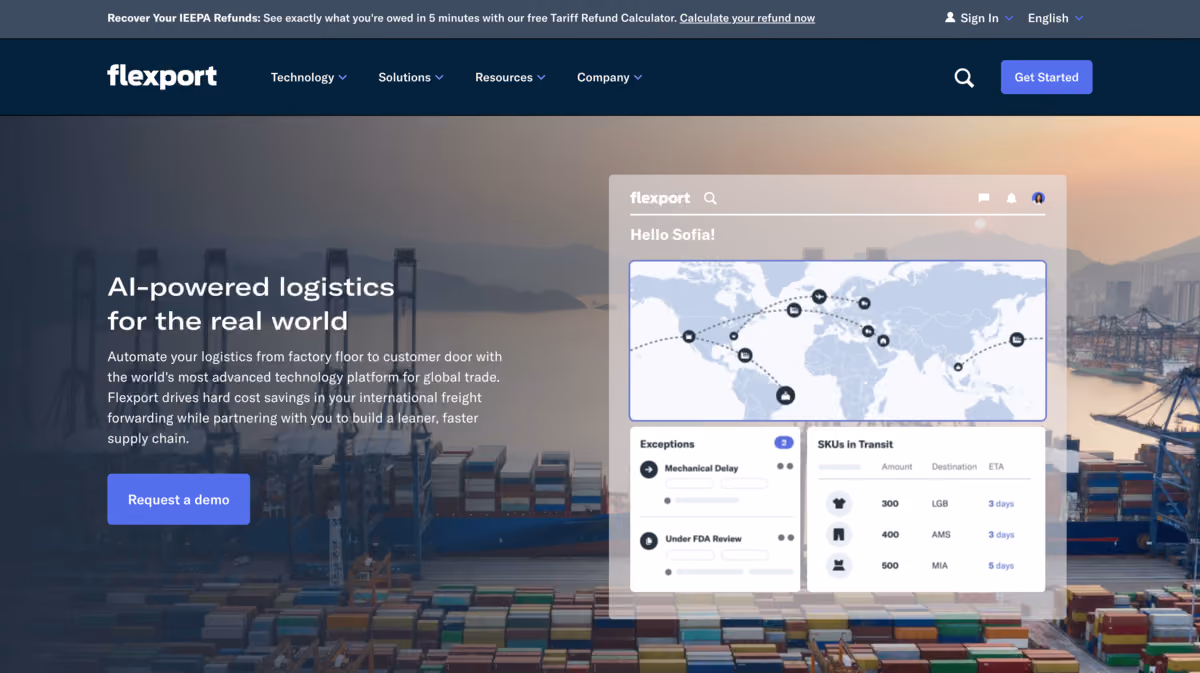The image size is (1200, 673).
Task: Click the notification bell in the dashboard
Action: click(1011, 198)
